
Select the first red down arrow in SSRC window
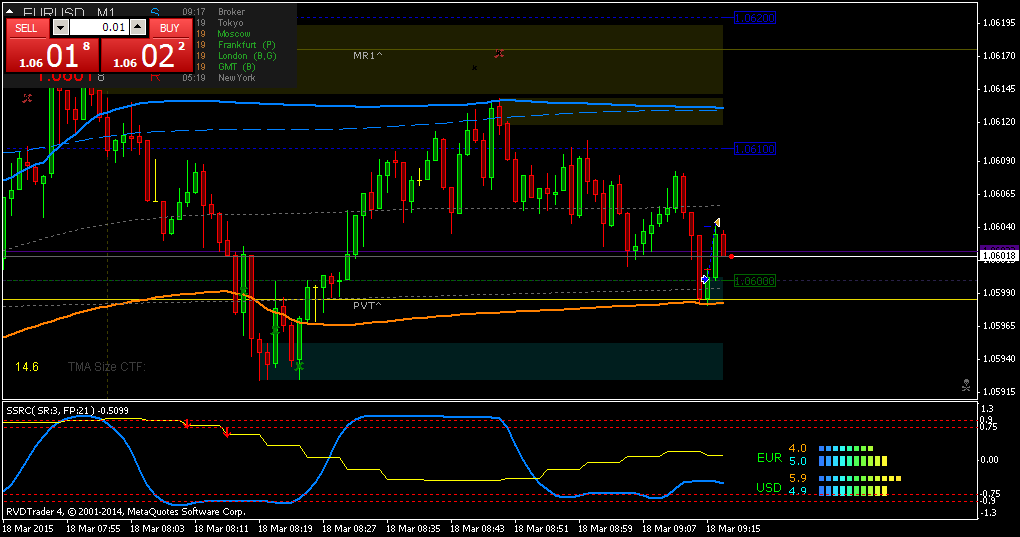(187, 424)
